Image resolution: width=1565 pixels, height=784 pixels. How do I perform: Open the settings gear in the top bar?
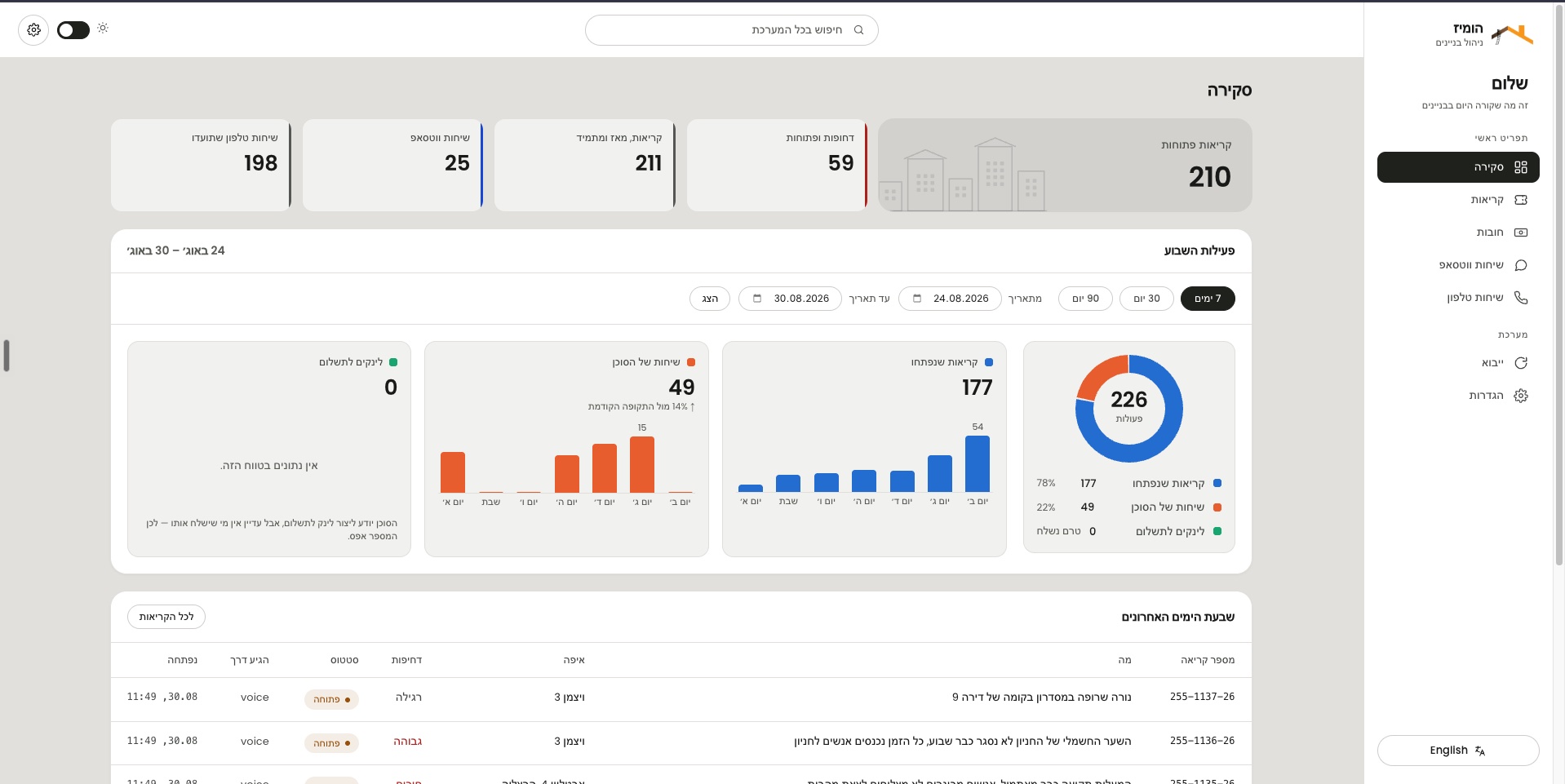coord(33,30)
